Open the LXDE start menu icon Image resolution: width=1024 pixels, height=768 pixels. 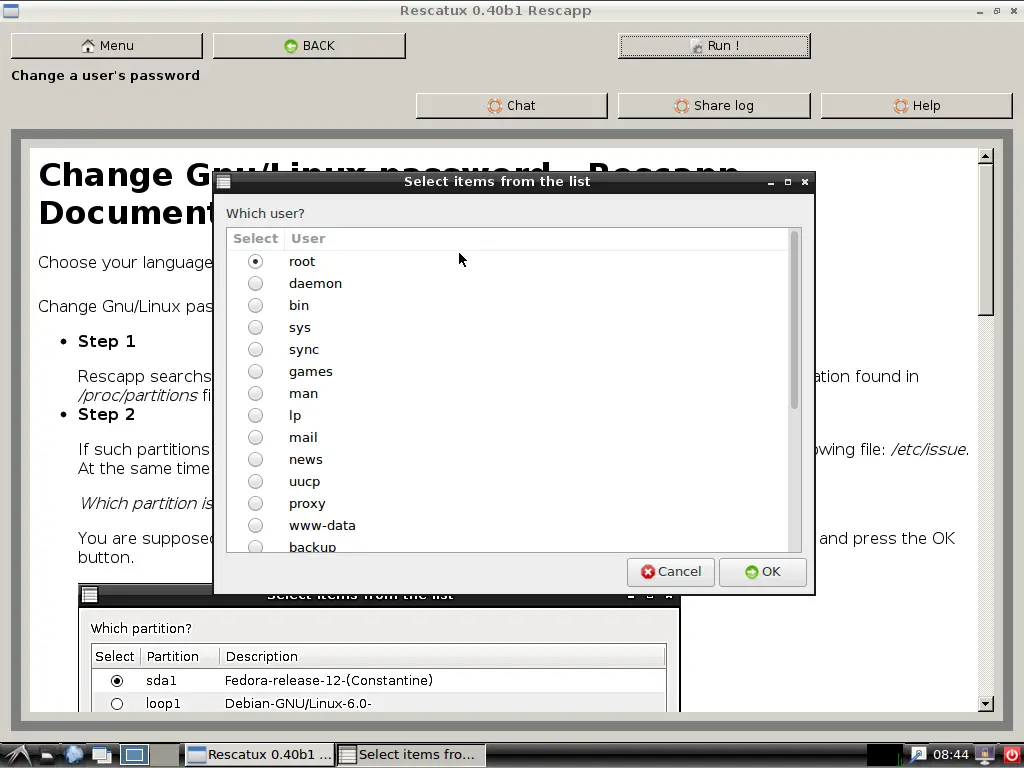coord(16,755)
